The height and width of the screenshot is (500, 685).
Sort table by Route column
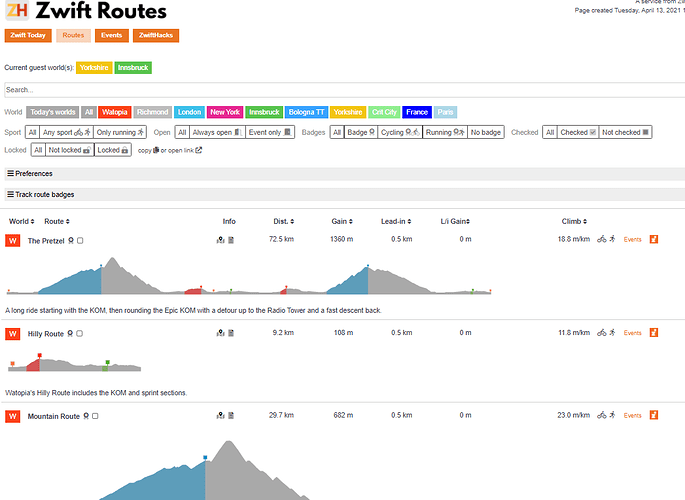pos(57,221)
